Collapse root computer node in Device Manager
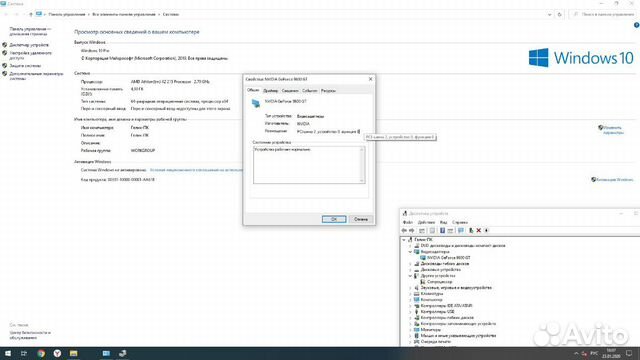The image size is (640, 360). coord(404,240)
